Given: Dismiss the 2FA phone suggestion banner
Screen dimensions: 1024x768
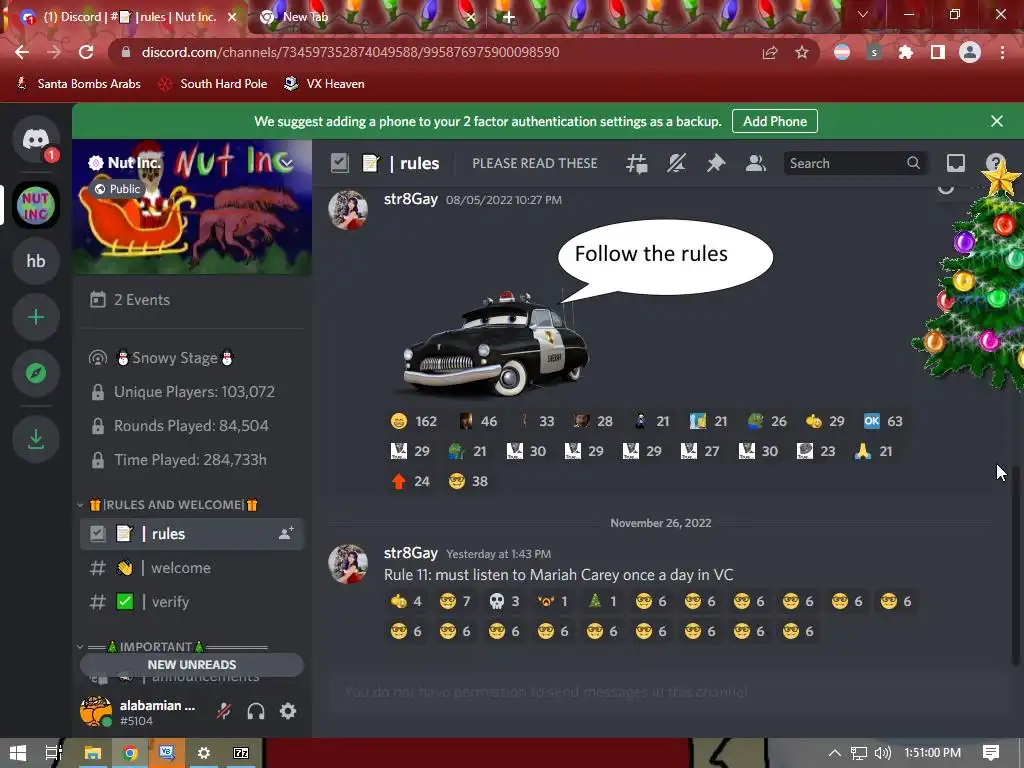Looking at the screenshot, I should point(997,121).
